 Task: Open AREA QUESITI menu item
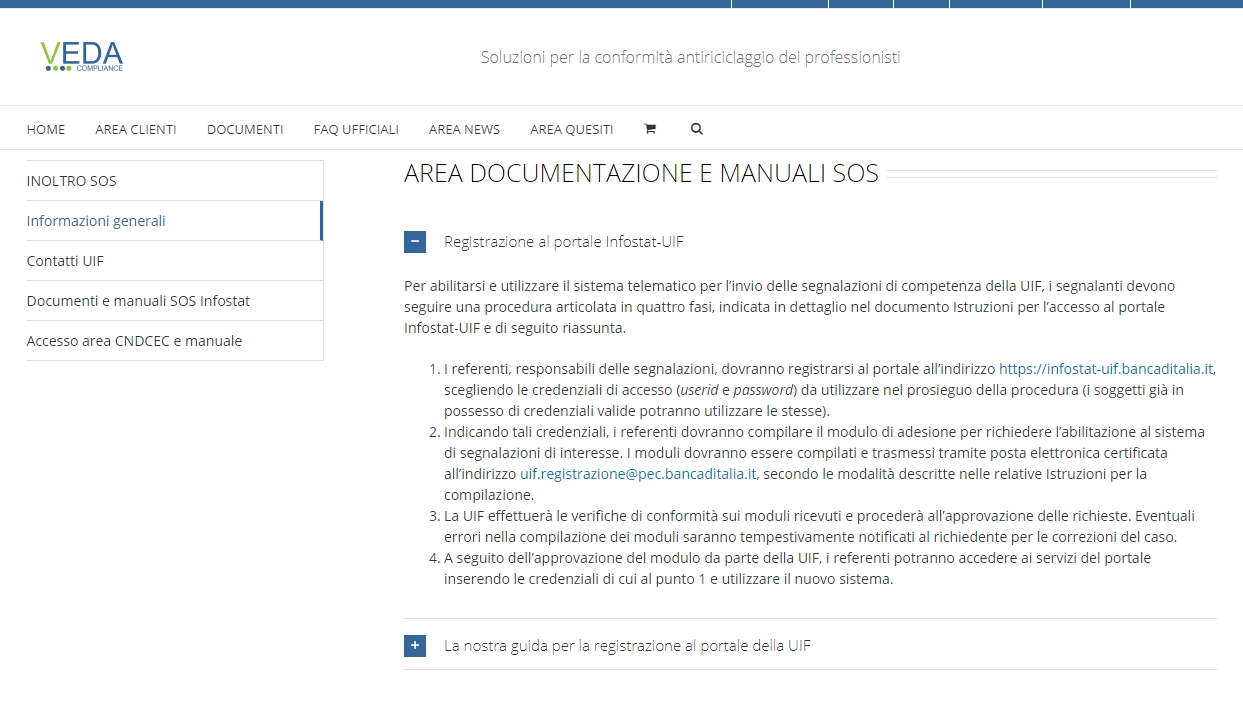coord(572,129)
